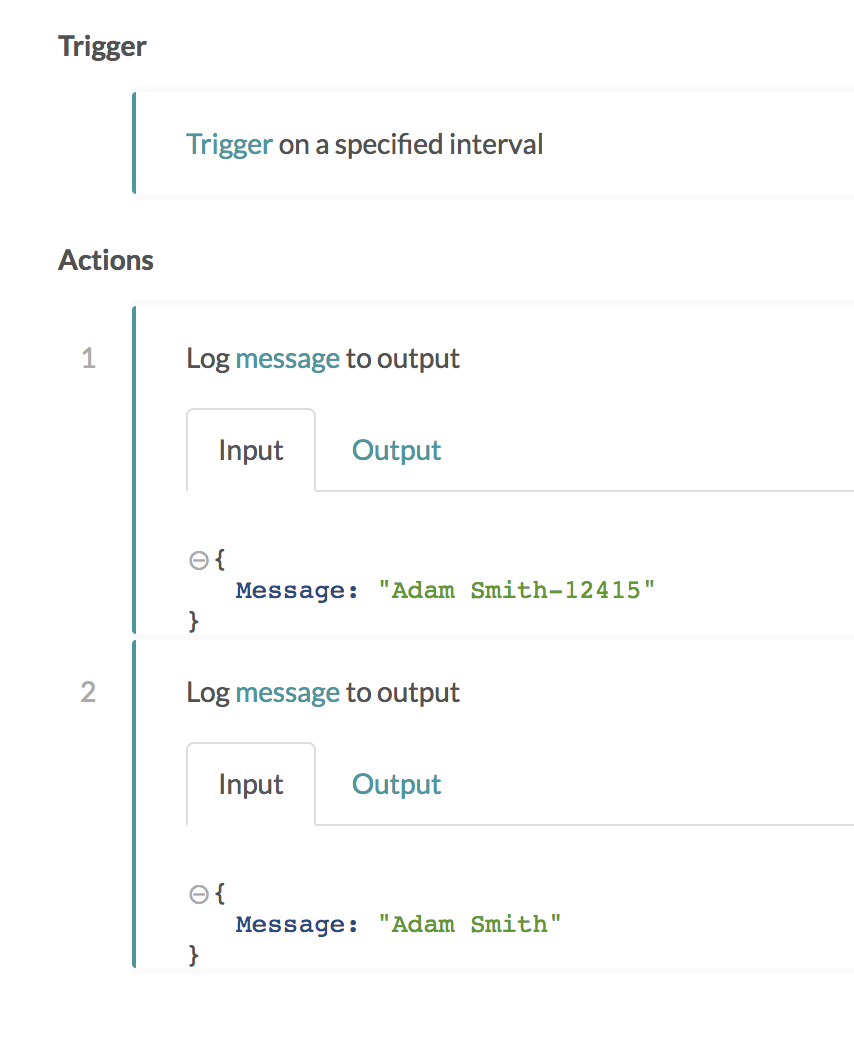Select the Message key in second JSON

click(x=293, y=924)
